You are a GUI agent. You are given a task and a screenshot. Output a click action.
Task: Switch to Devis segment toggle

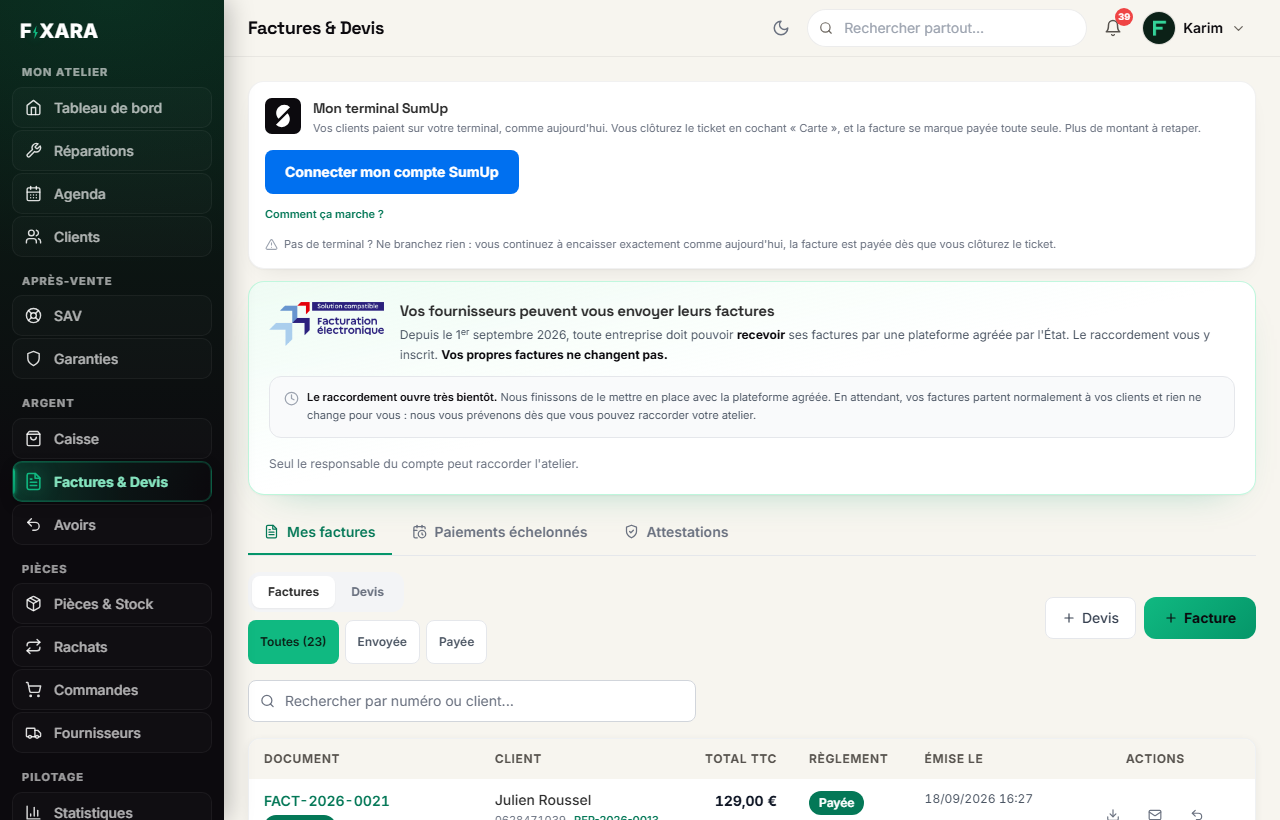pyautogui.click(x=367, y=592)
